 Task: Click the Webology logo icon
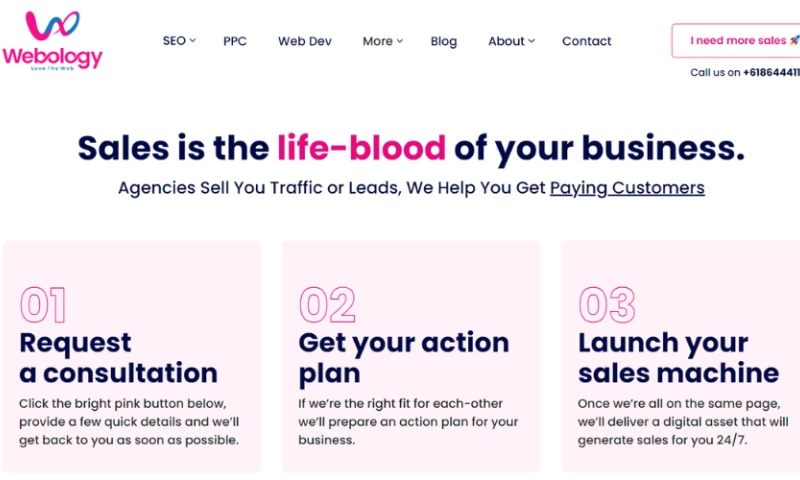(53, 28)
